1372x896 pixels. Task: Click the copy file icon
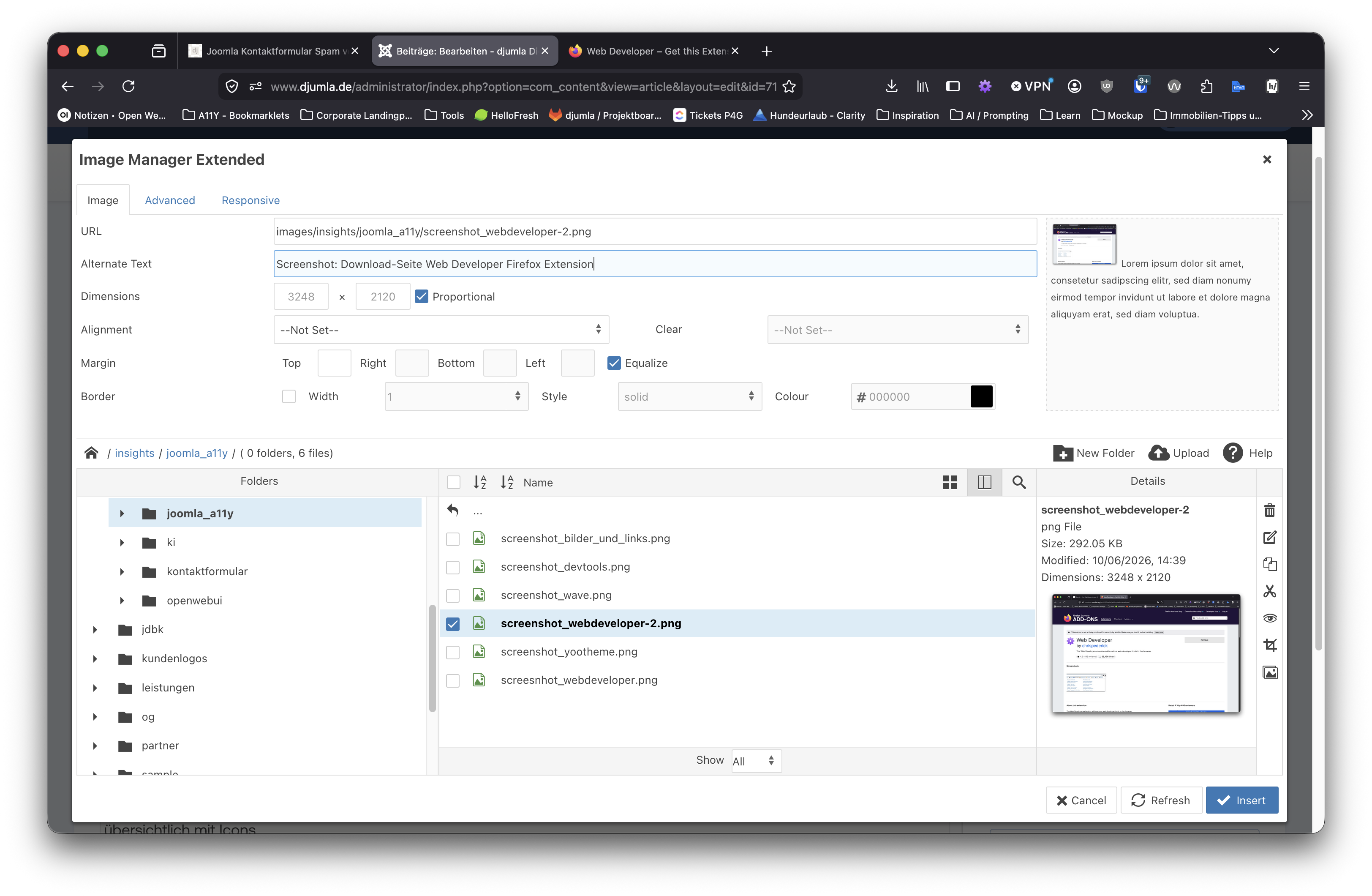(1269, 564)
